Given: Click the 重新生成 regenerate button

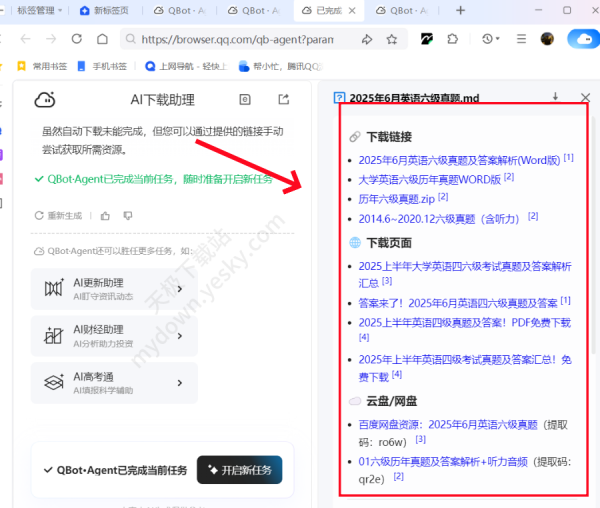Looking at the screenshot, I should tap(59, 215).
